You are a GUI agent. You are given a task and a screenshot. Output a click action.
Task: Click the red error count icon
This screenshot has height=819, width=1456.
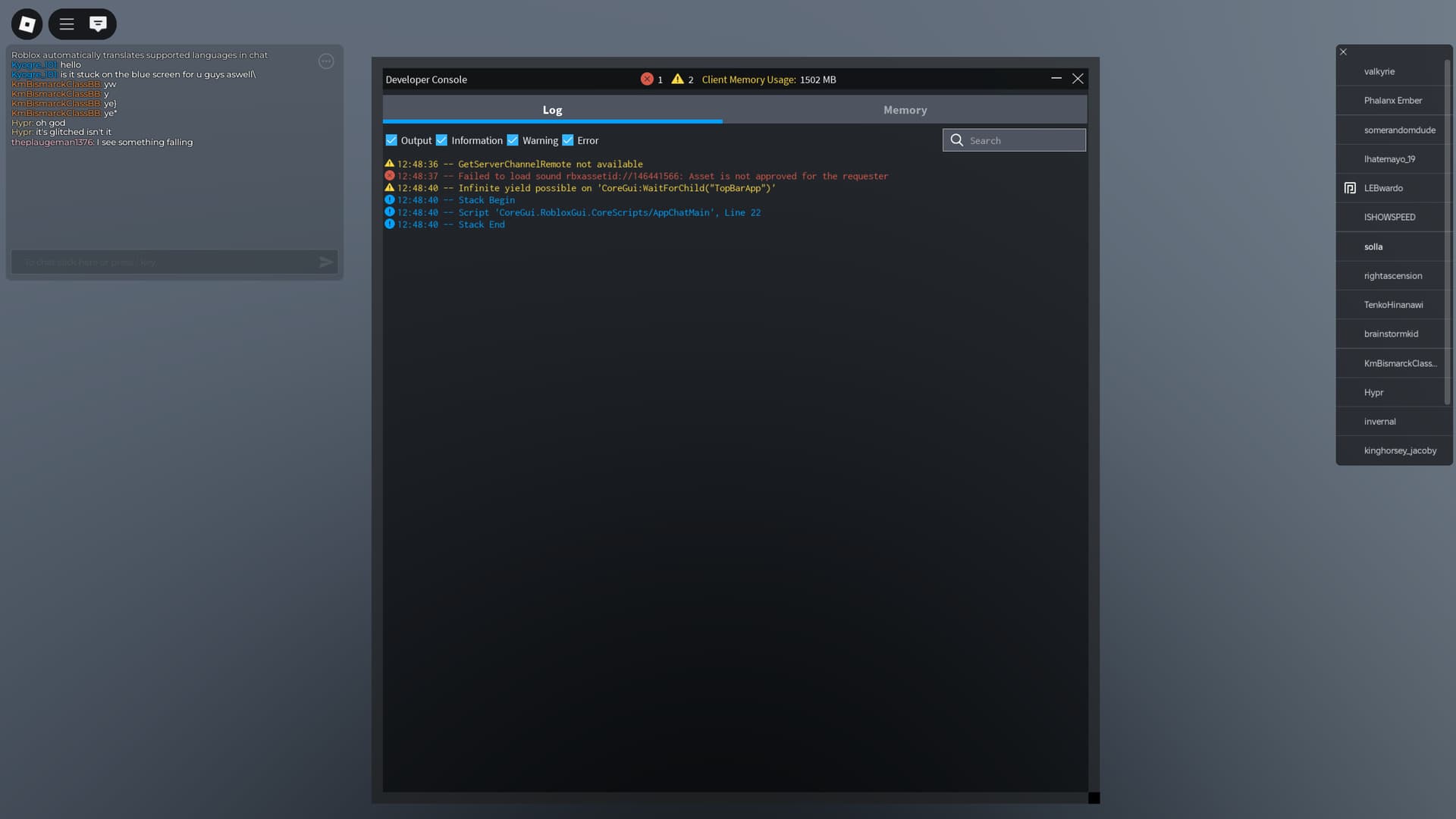(647, 79)
